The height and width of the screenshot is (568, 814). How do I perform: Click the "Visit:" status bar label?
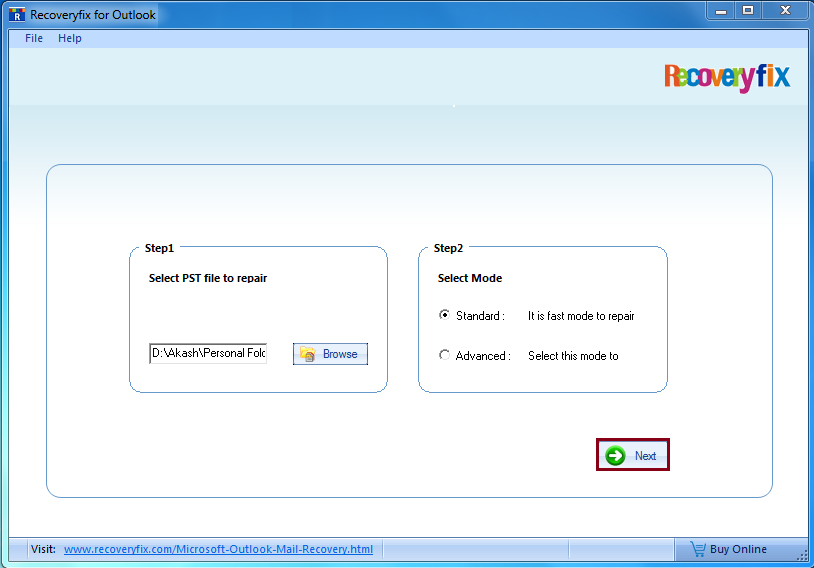click(x=43, y=549)
